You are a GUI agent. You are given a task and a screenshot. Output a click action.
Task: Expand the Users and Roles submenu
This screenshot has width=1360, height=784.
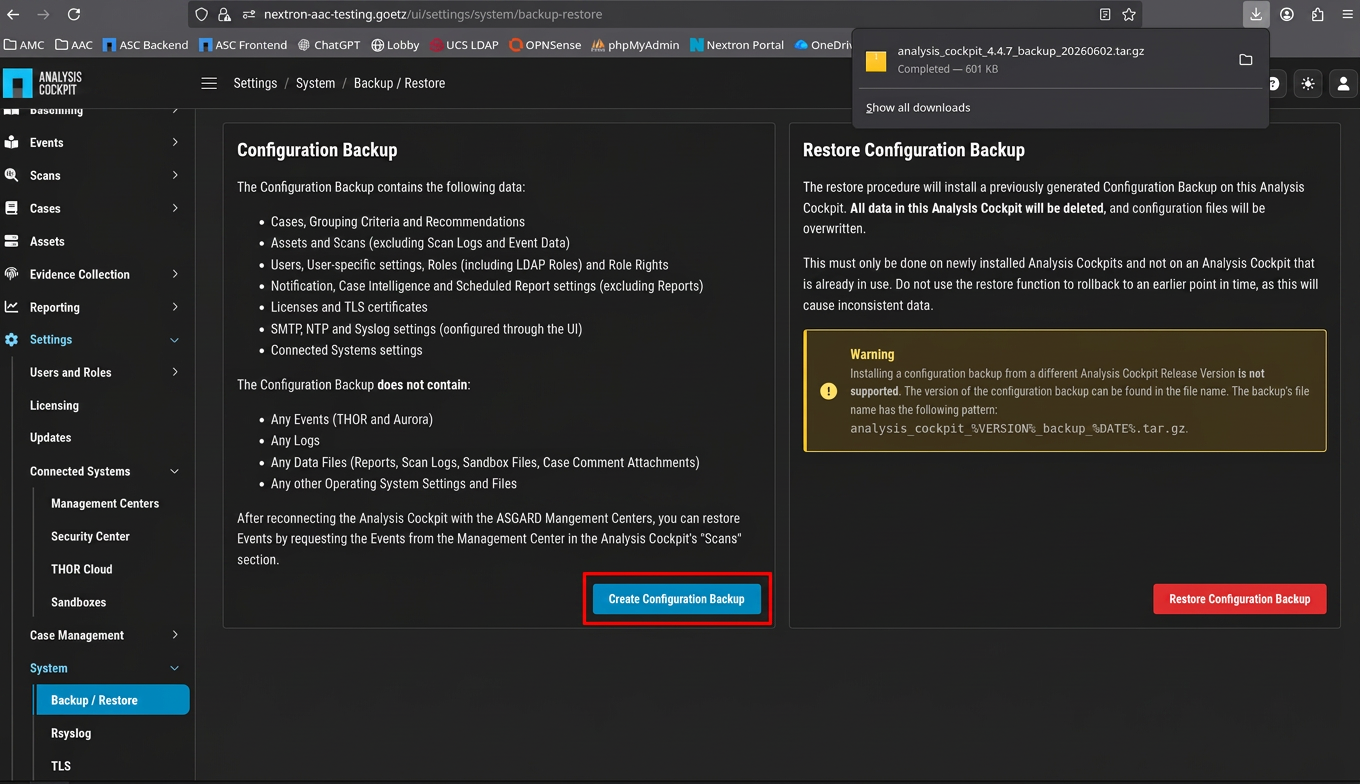click(175, 372)
